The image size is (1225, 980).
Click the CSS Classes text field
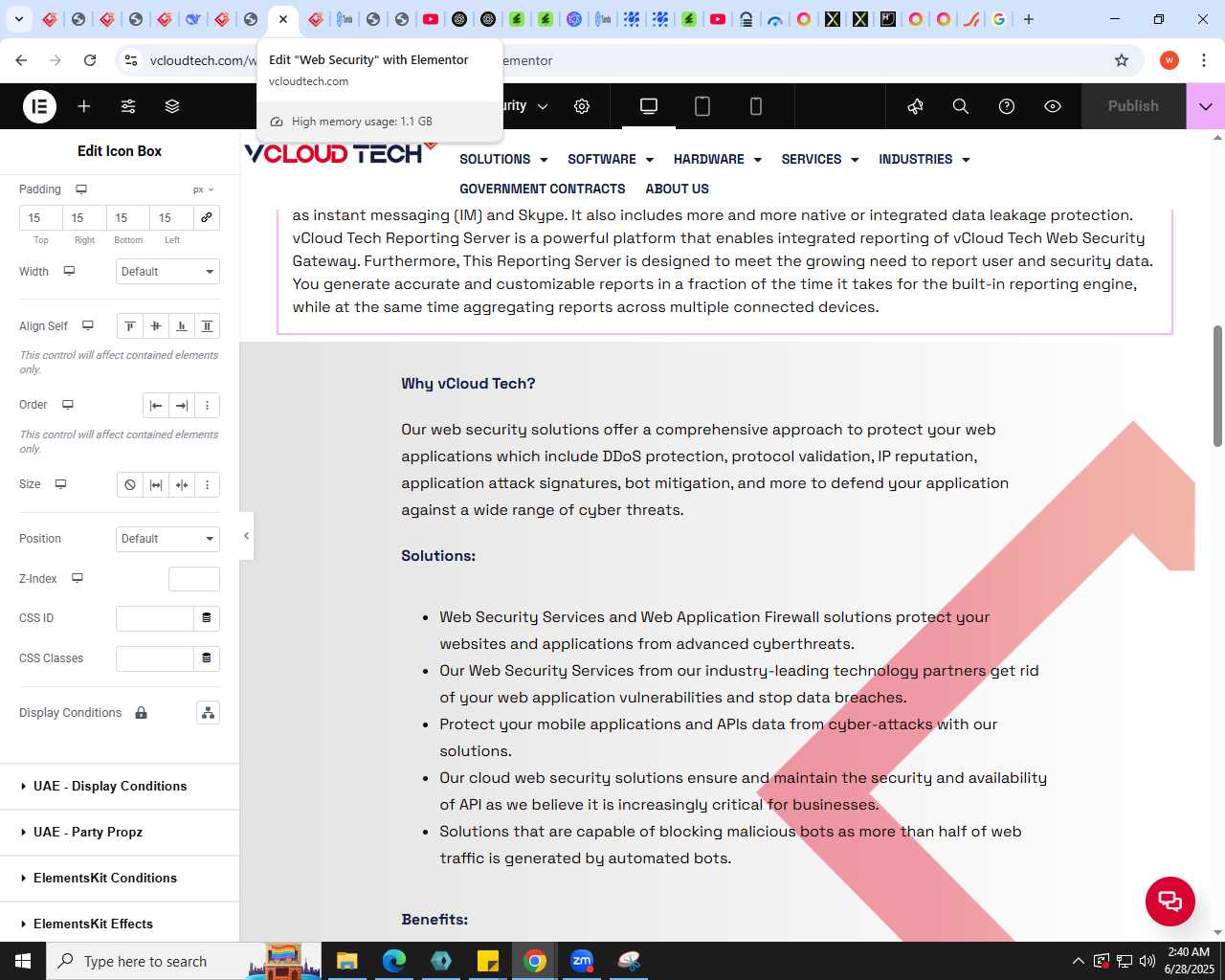click(155, 658)
